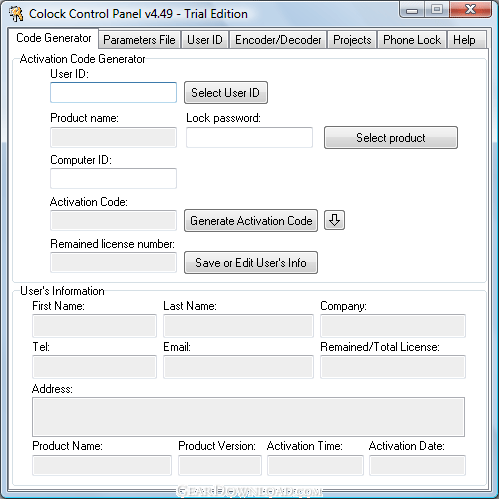Switch to the Code Generator tab

pos(54,38)
